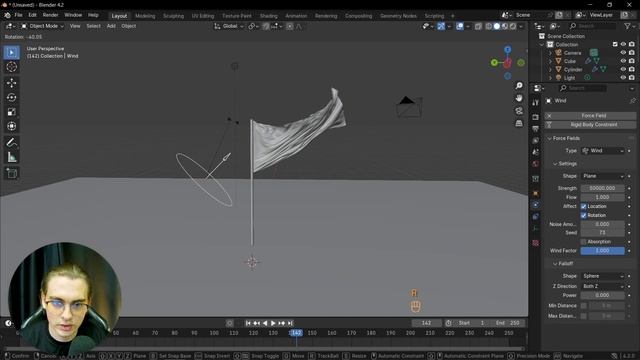The height and width of the screenshot is (360, 640).
Task: Select the Move tool
Action: click(11, 83)
